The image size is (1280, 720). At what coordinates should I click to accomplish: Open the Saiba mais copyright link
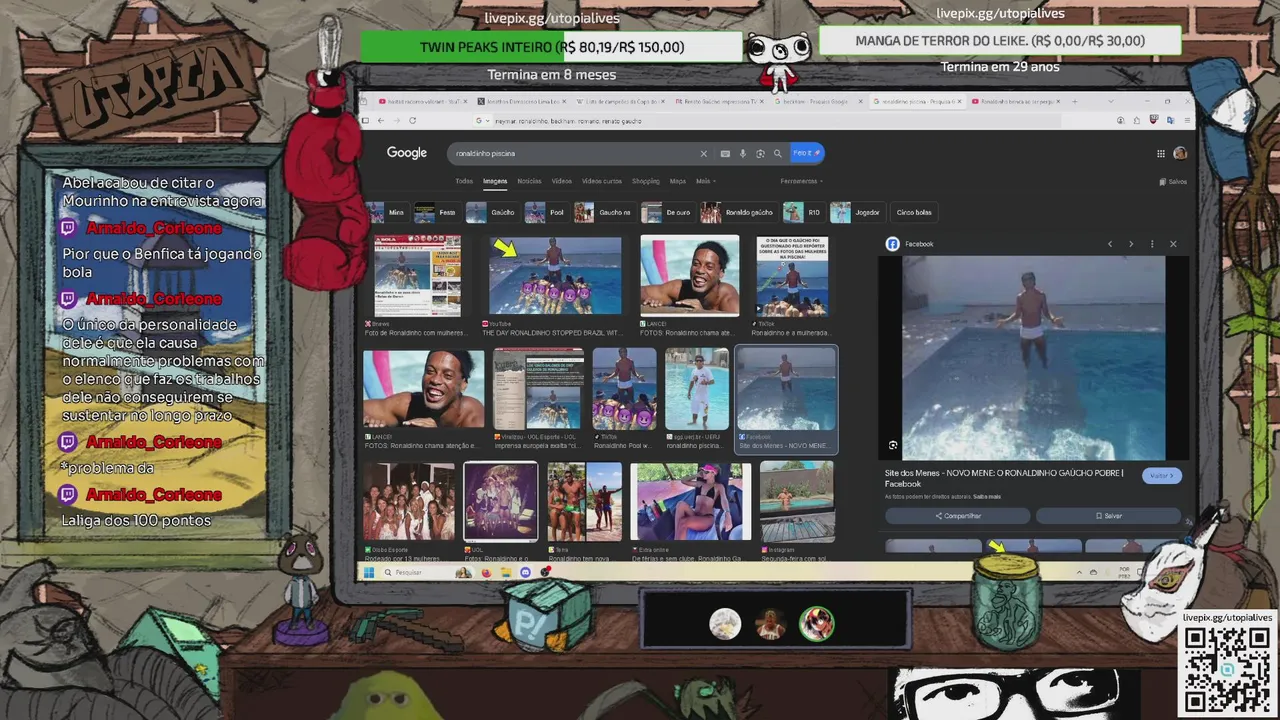point(987,496)
